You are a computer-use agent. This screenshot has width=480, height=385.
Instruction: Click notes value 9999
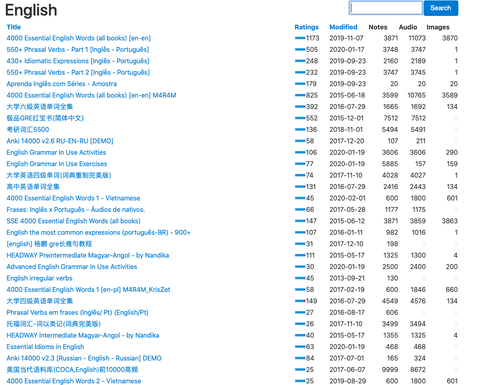click(x=390, y=370)
